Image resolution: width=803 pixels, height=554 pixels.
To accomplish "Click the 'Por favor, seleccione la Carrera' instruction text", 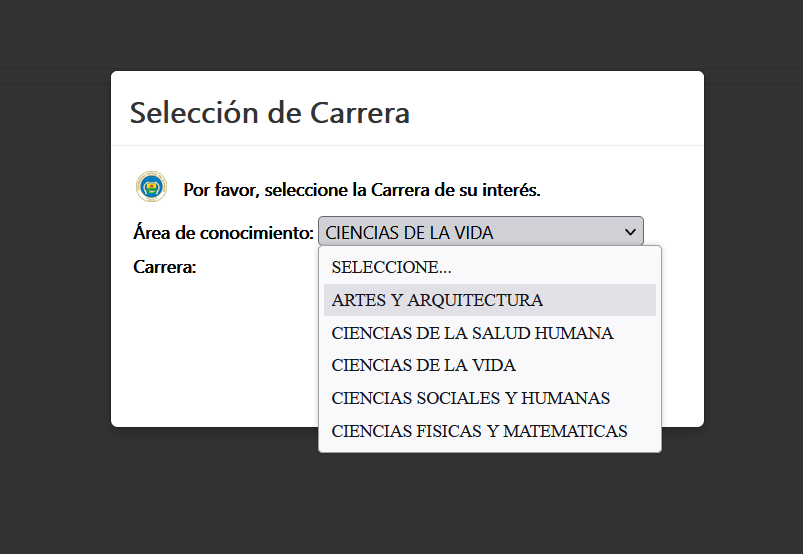I will 362,190.
